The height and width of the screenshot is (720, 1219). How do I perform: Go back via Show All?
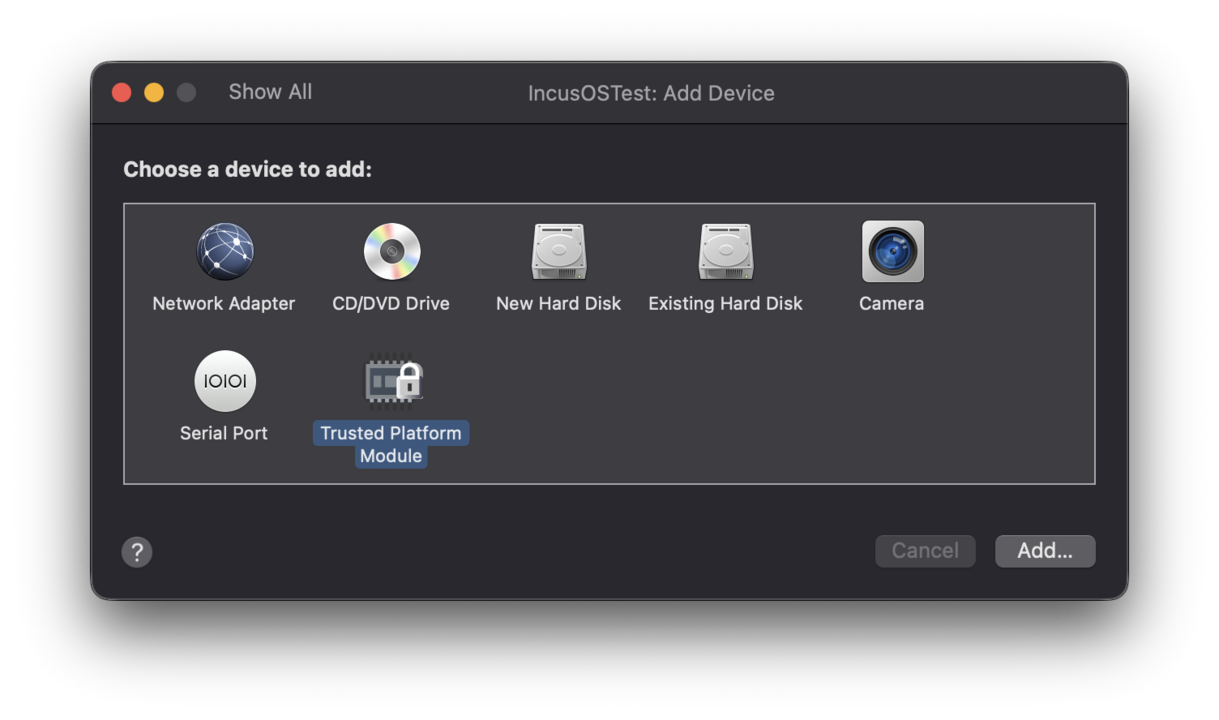pyautogui.click(x=270, y=92)
